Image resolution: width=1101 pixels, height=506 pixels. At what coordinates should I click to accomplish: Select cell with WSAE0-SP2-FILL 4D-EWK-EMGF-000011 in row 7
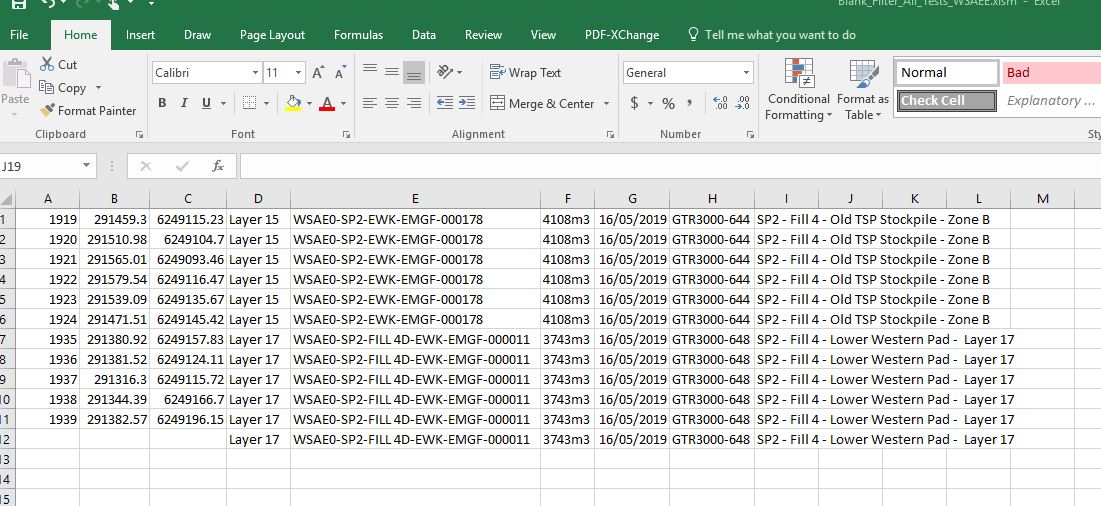415,340
